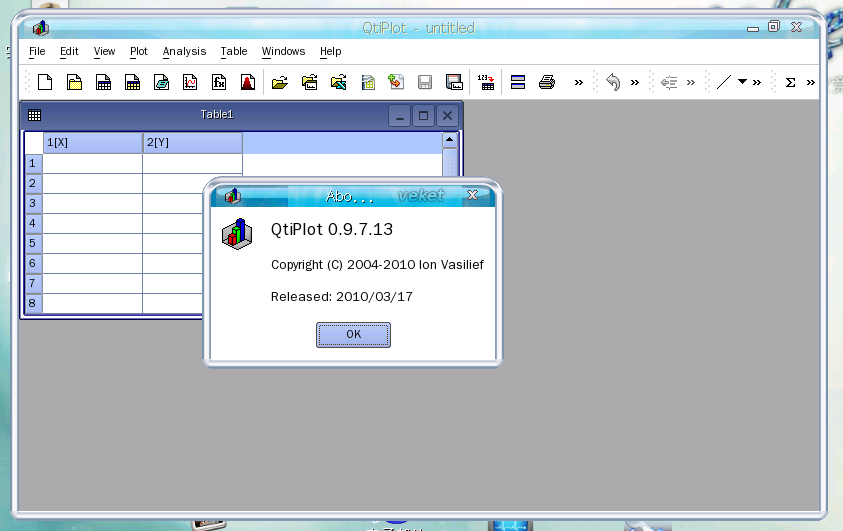Image resolution: width=843 pixels, height=531 pixels.
Task: Select column header 2[Y] in Table1
Action: (x=192, y=143)
